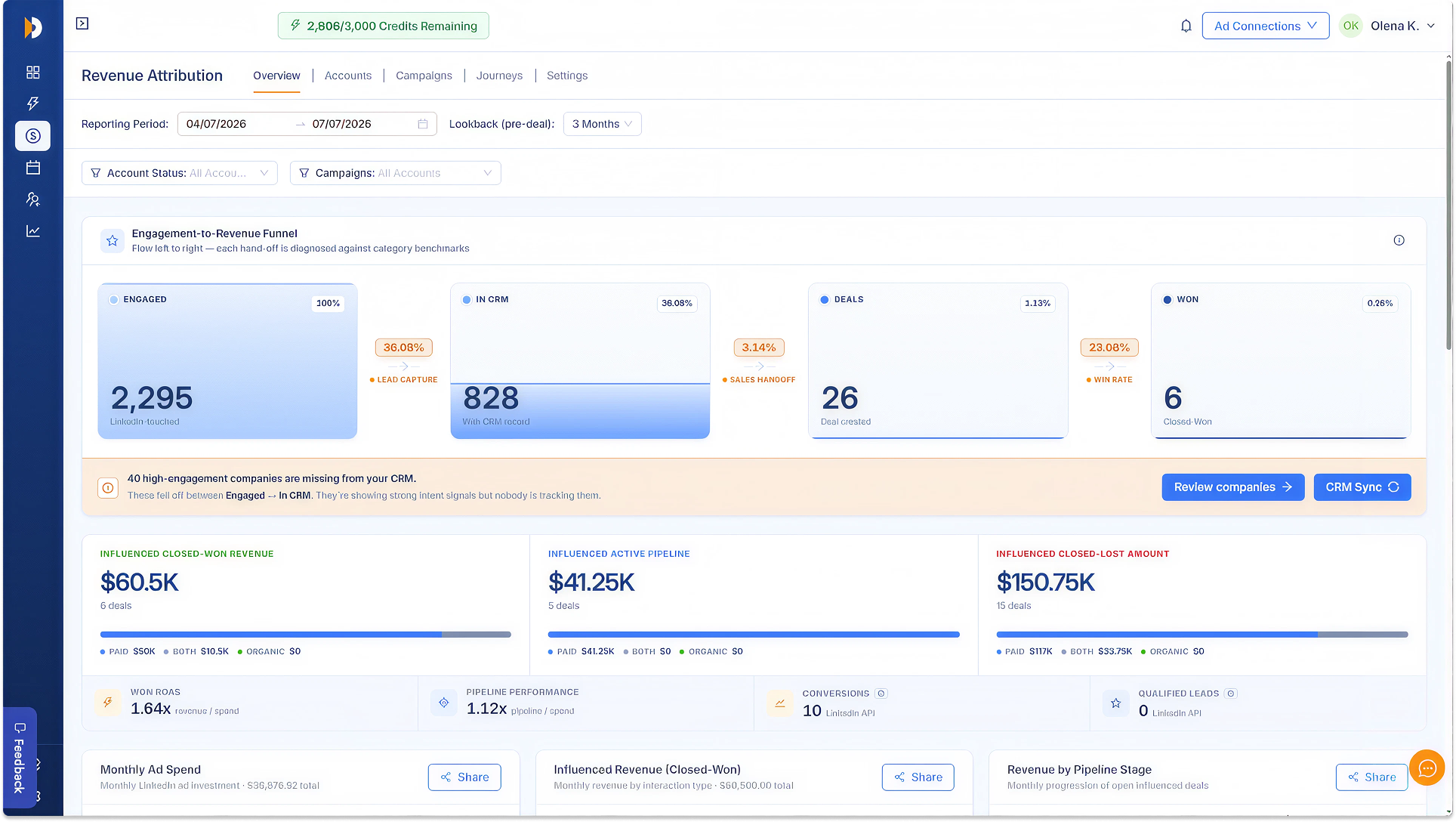Click the arrow under 23.08% win rate

click(1109, 366)
